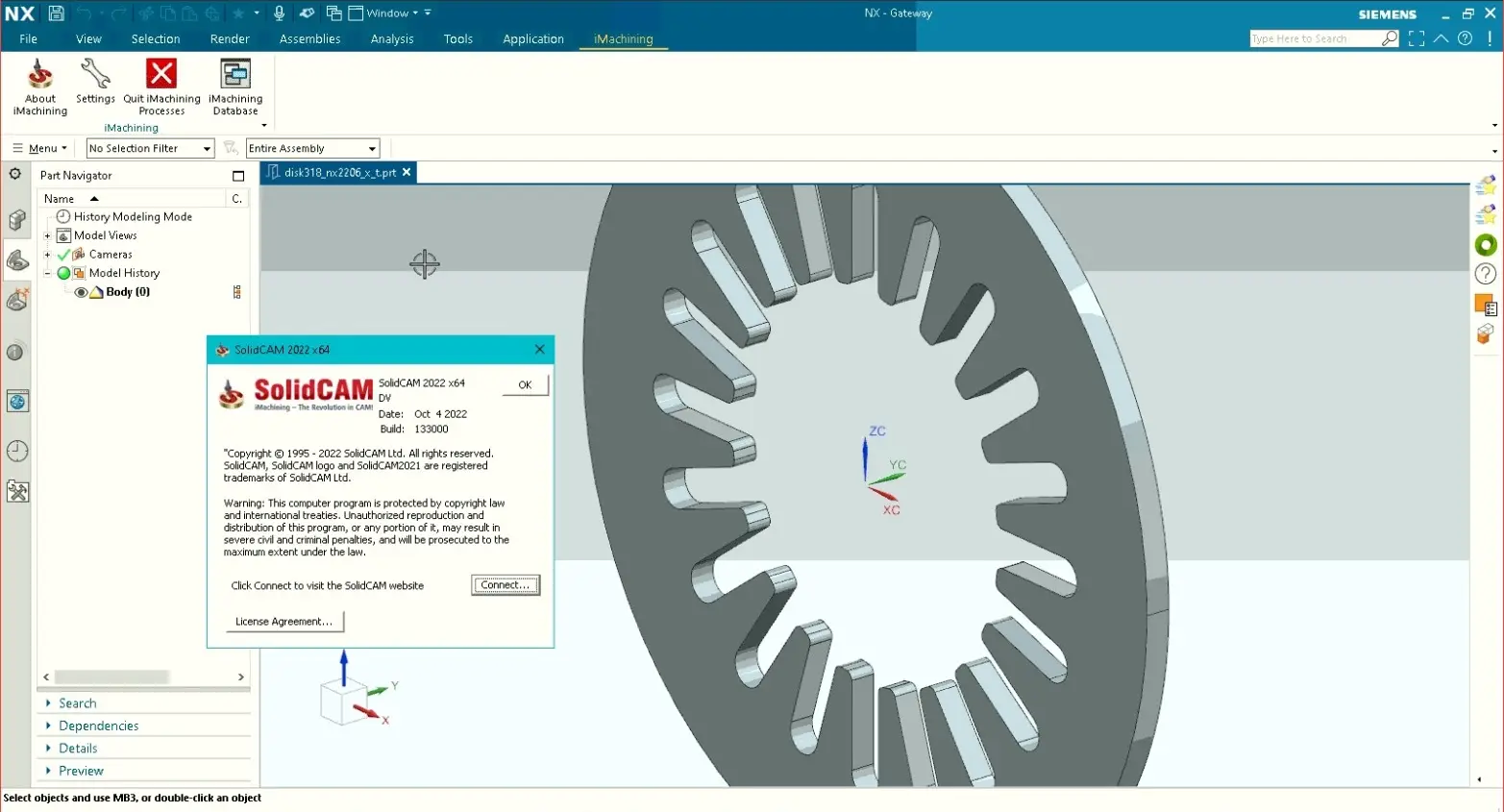
Task: Click the orange cube icon on right sidebar
Action: click(x=1486, y=334)
